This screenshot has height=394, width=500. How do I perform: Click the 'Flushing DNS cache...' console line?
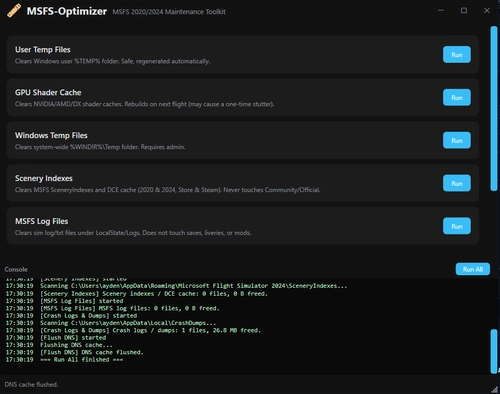tap(59, 345)
